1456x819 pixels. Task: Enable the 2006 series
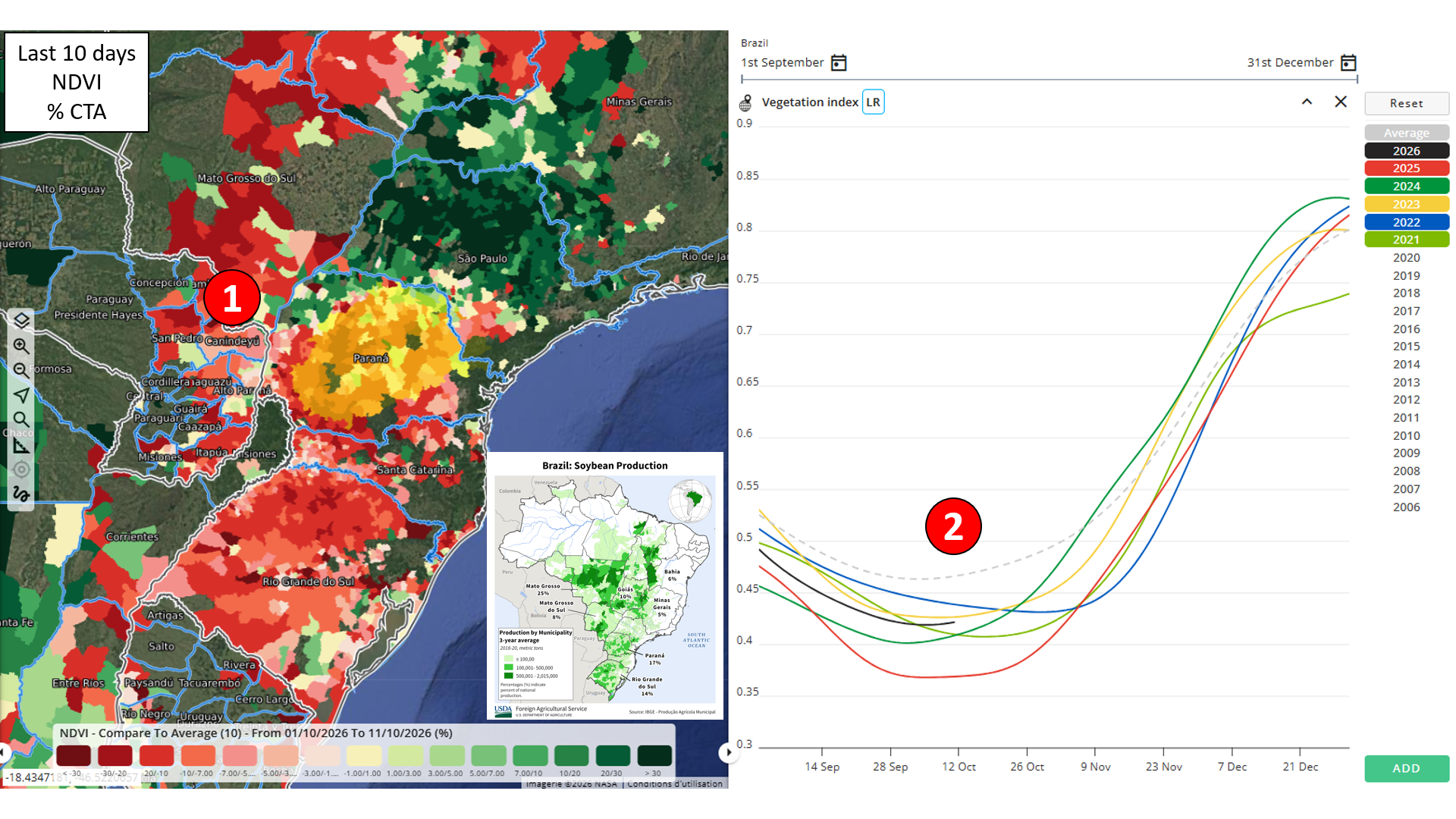(x=1407, y=507)
